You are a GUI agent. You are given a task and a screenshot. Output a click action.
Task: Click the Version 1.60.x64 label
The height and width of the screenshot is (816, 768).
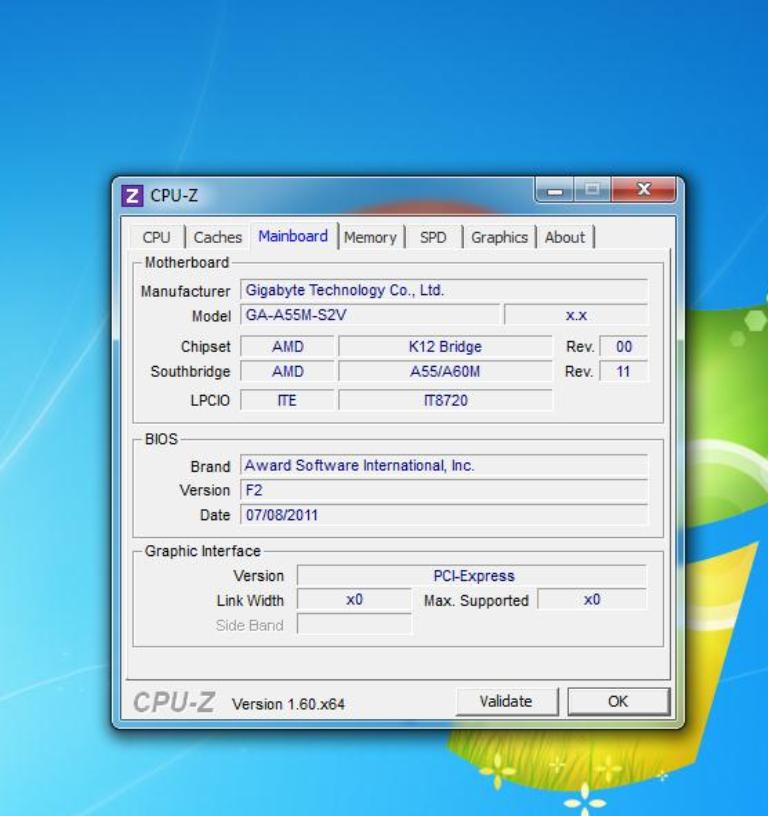point(288,704)
